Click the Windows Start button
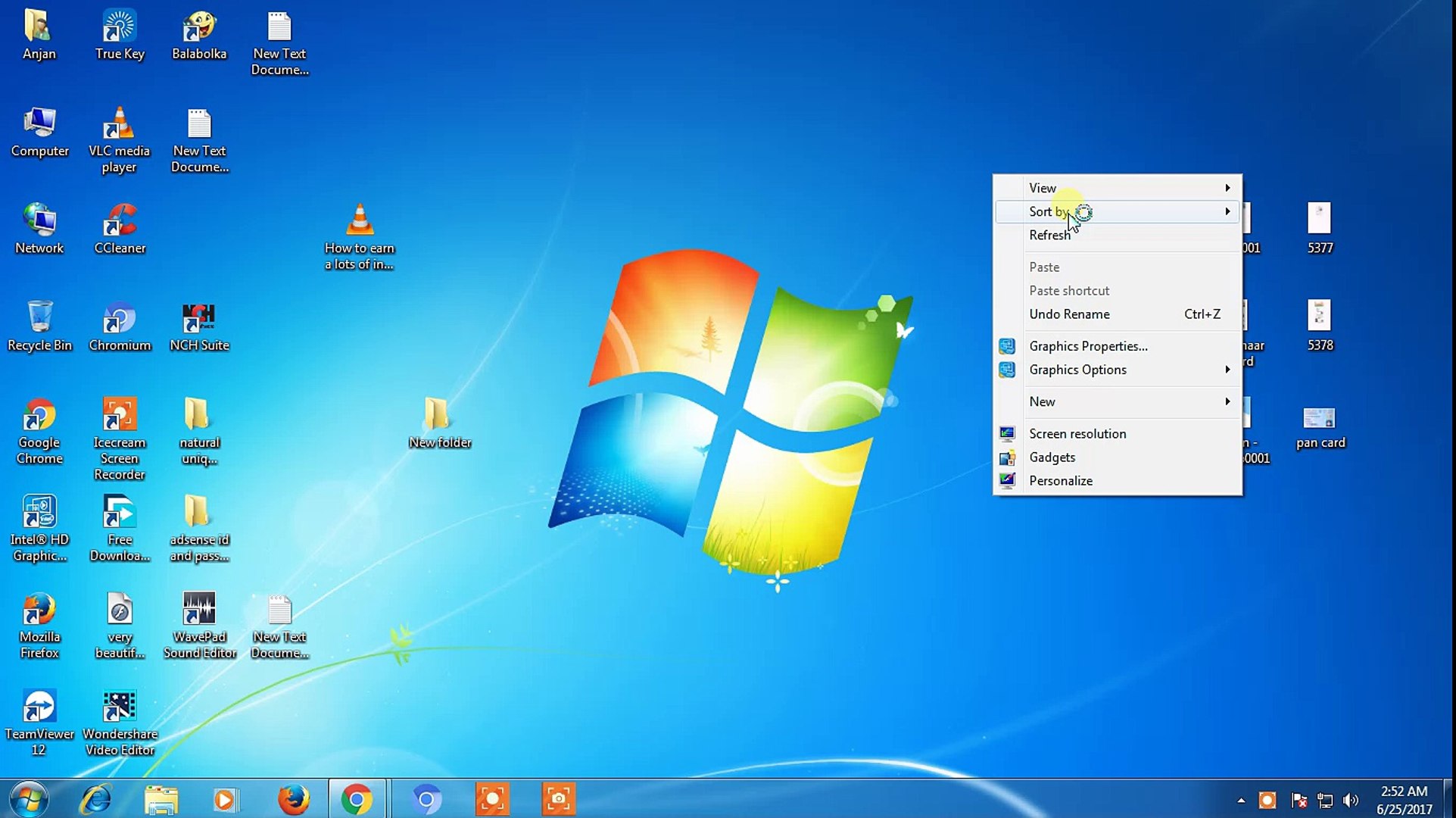This screenshot has height=818, width=1456. coord(29,799)
